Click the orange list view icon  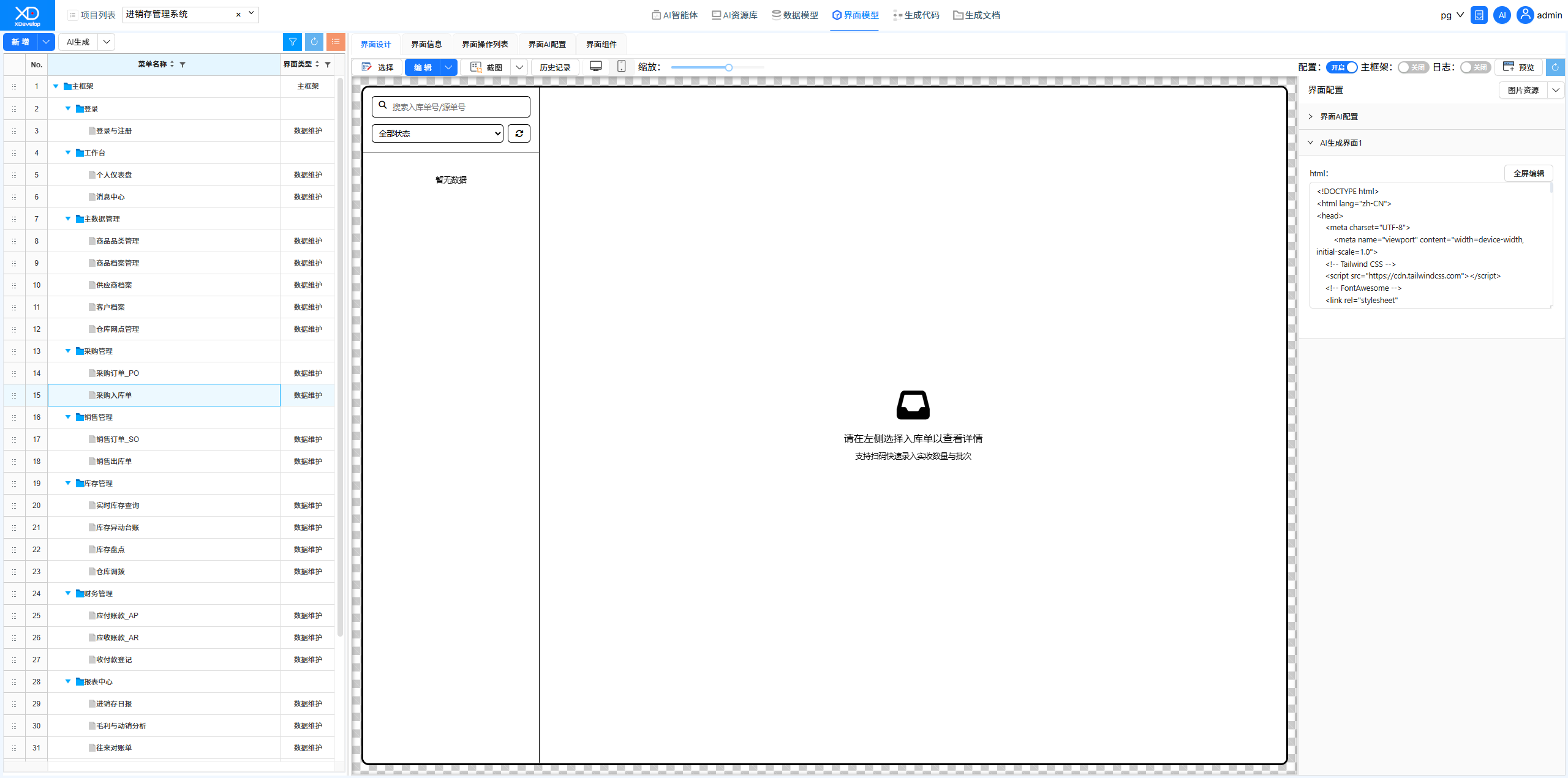pos(336,42)
